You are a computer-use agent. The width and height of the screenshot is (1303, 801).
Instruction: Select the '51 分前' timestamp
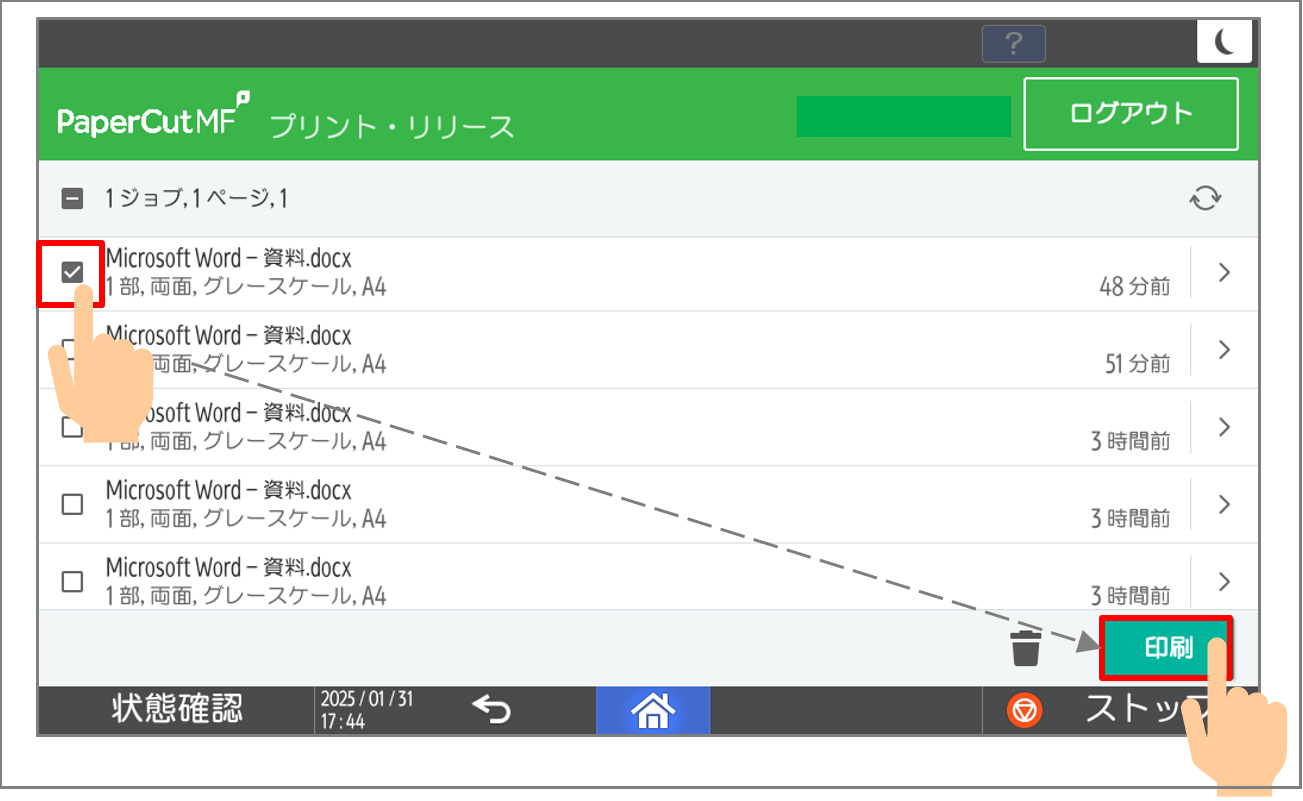pyautogui.click(x=1137, y=364)
